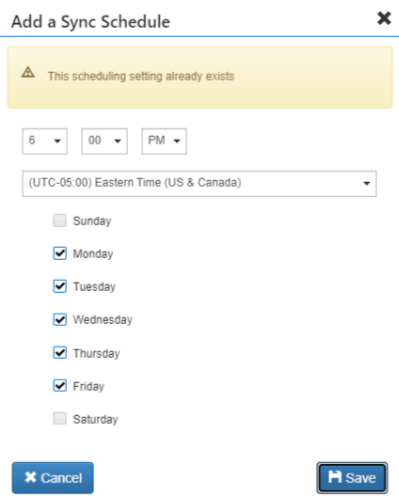This screenshot has width=399, height=503.
Task: Uncheck the Monday checkbox
Action: [60, 253]
